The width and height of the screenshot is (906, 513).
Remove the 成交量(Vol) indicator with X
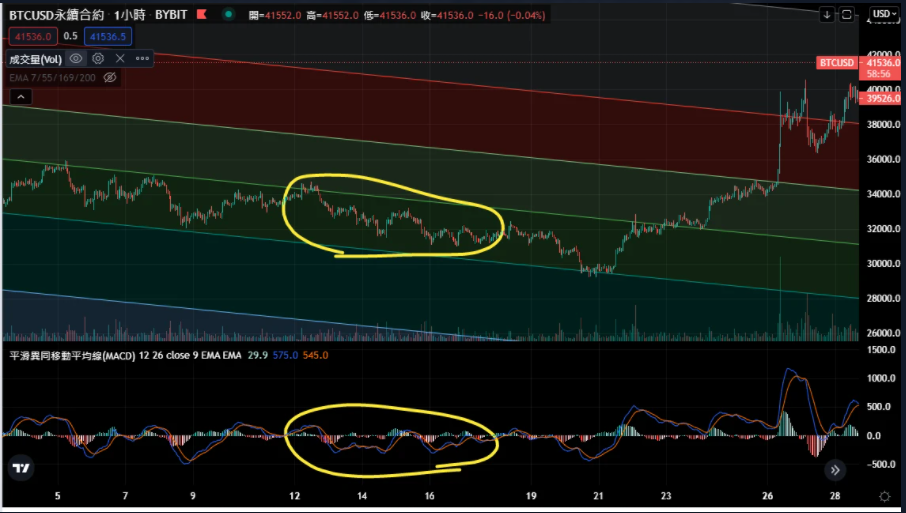click(120, 58)
